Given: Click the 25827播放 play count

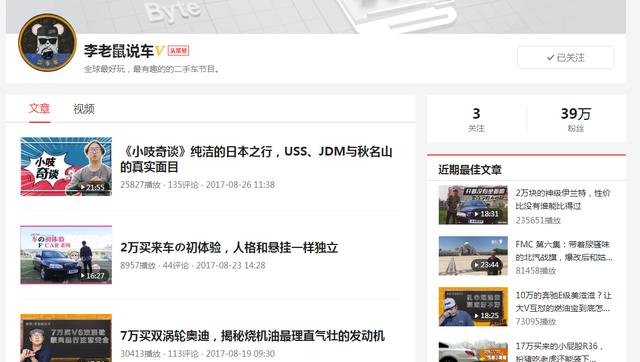Looking at the screenshot, I should 140,184.
